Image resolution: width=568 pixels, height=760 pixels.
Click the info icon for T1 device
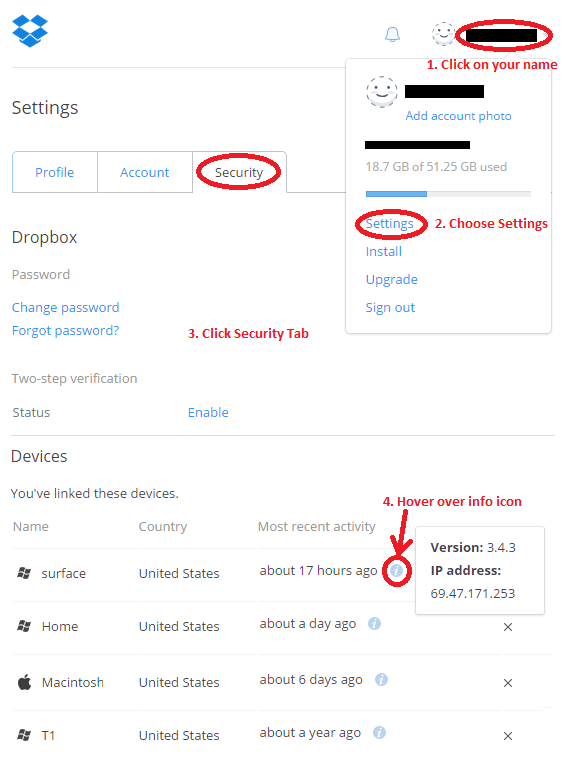(x=379, y=732)
